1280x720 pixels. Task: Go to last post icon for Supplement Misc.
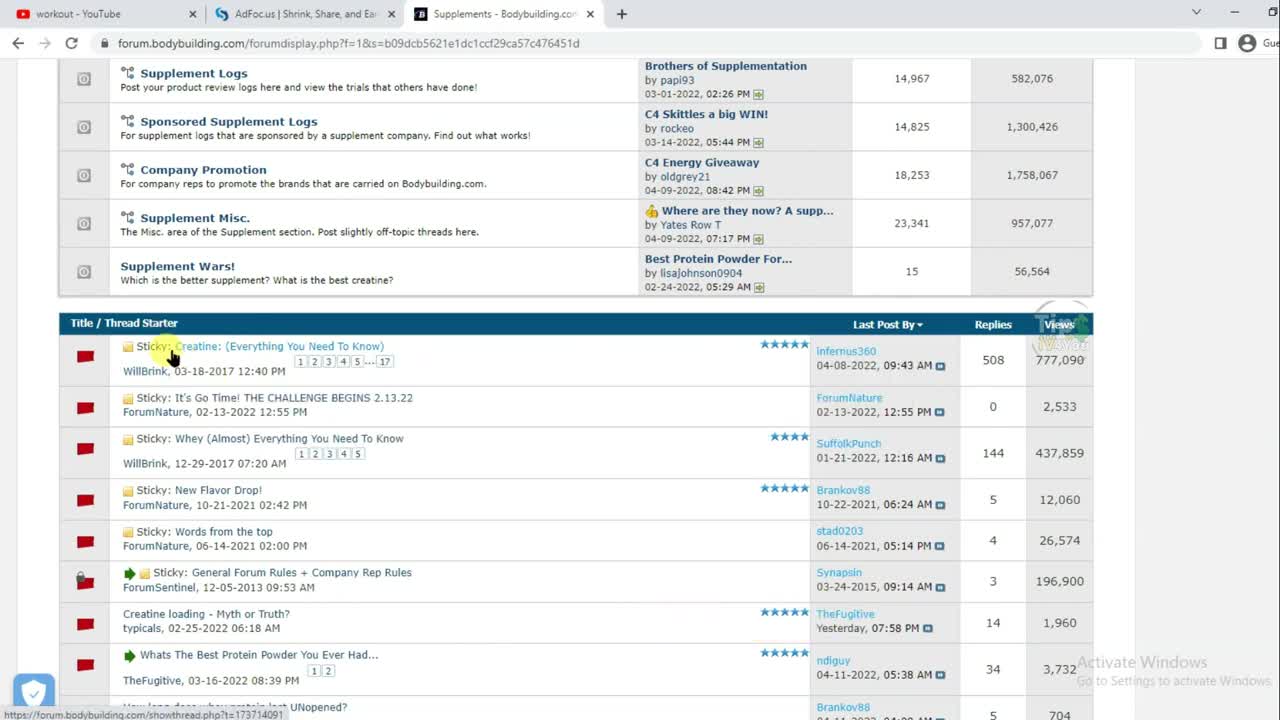(x=759, y=239)
